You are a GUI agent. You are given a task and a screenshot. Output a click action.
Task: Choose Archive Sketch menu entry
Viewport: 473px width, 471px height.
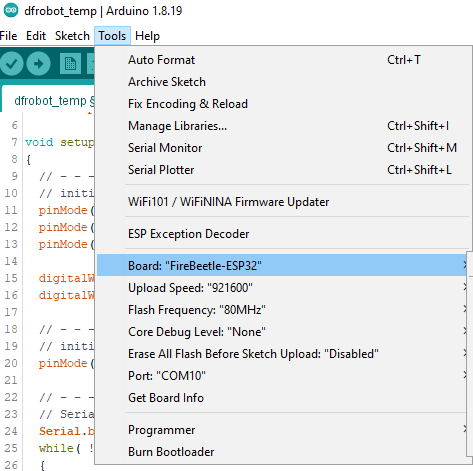282,82
